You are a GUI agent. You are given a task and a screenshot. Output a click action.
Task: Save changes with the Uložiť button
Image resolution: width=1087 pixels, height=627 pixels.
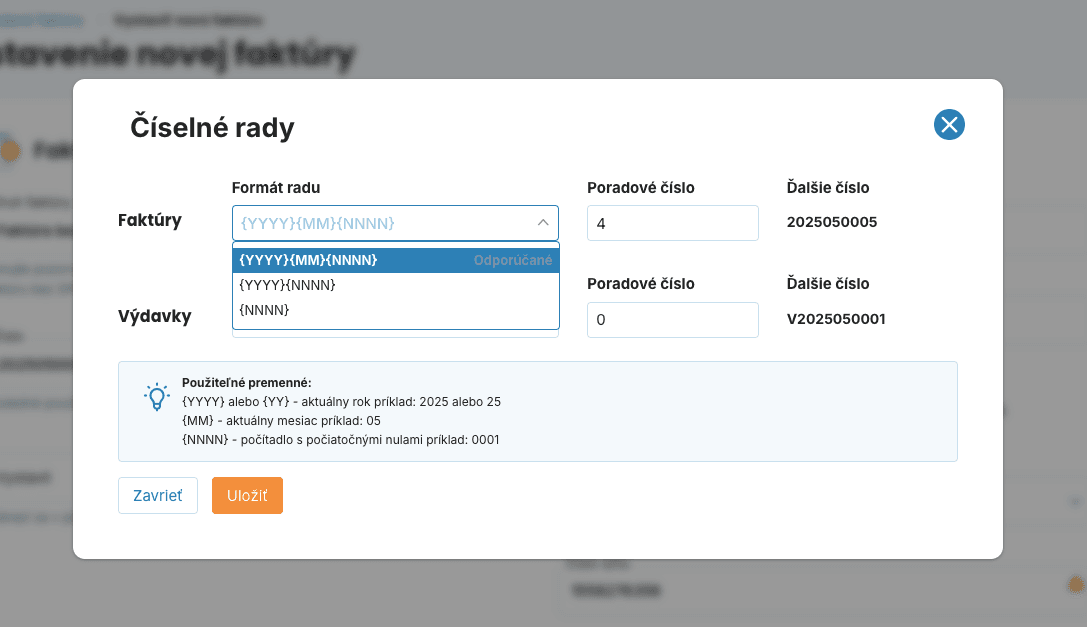[x=247, y=496]
